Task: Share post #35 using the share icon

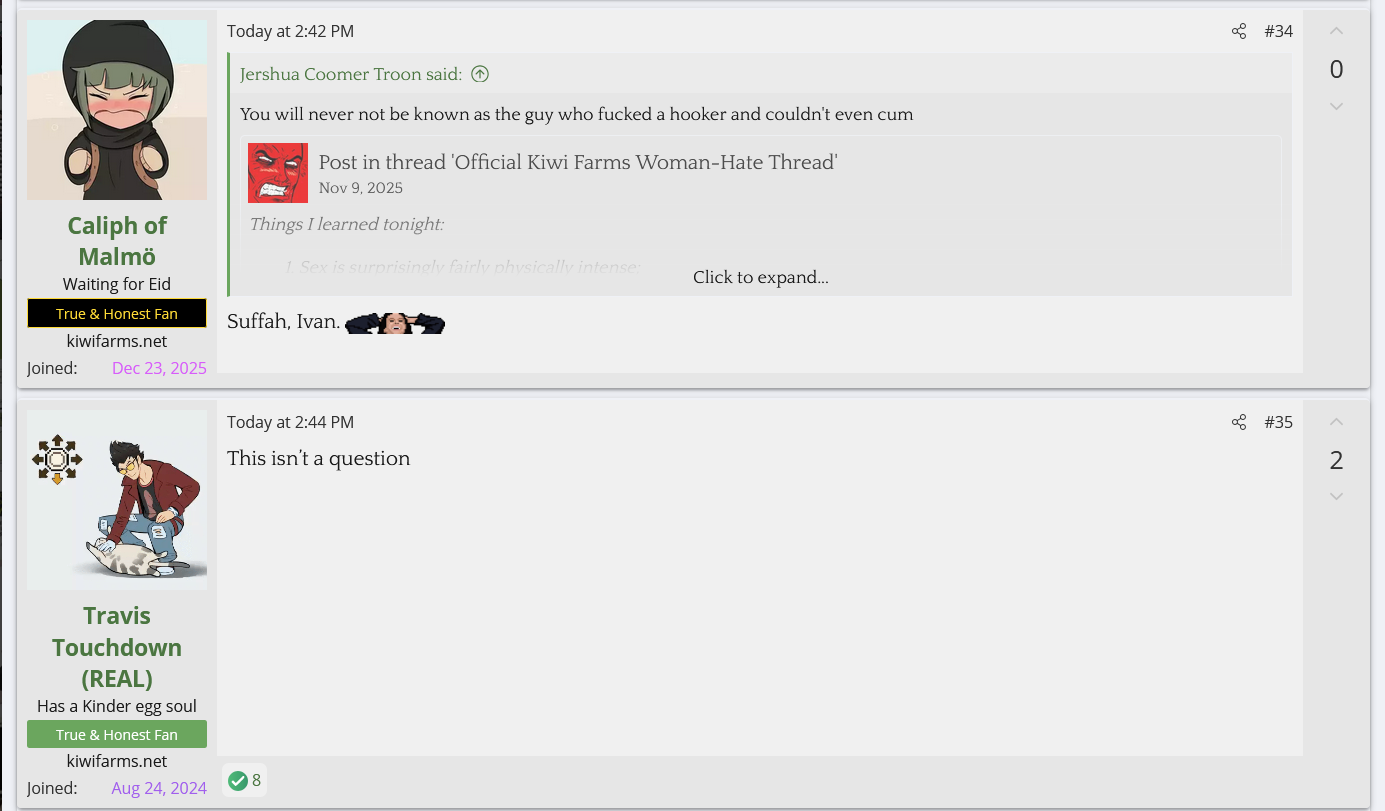Action: (x=1239, y=422)
